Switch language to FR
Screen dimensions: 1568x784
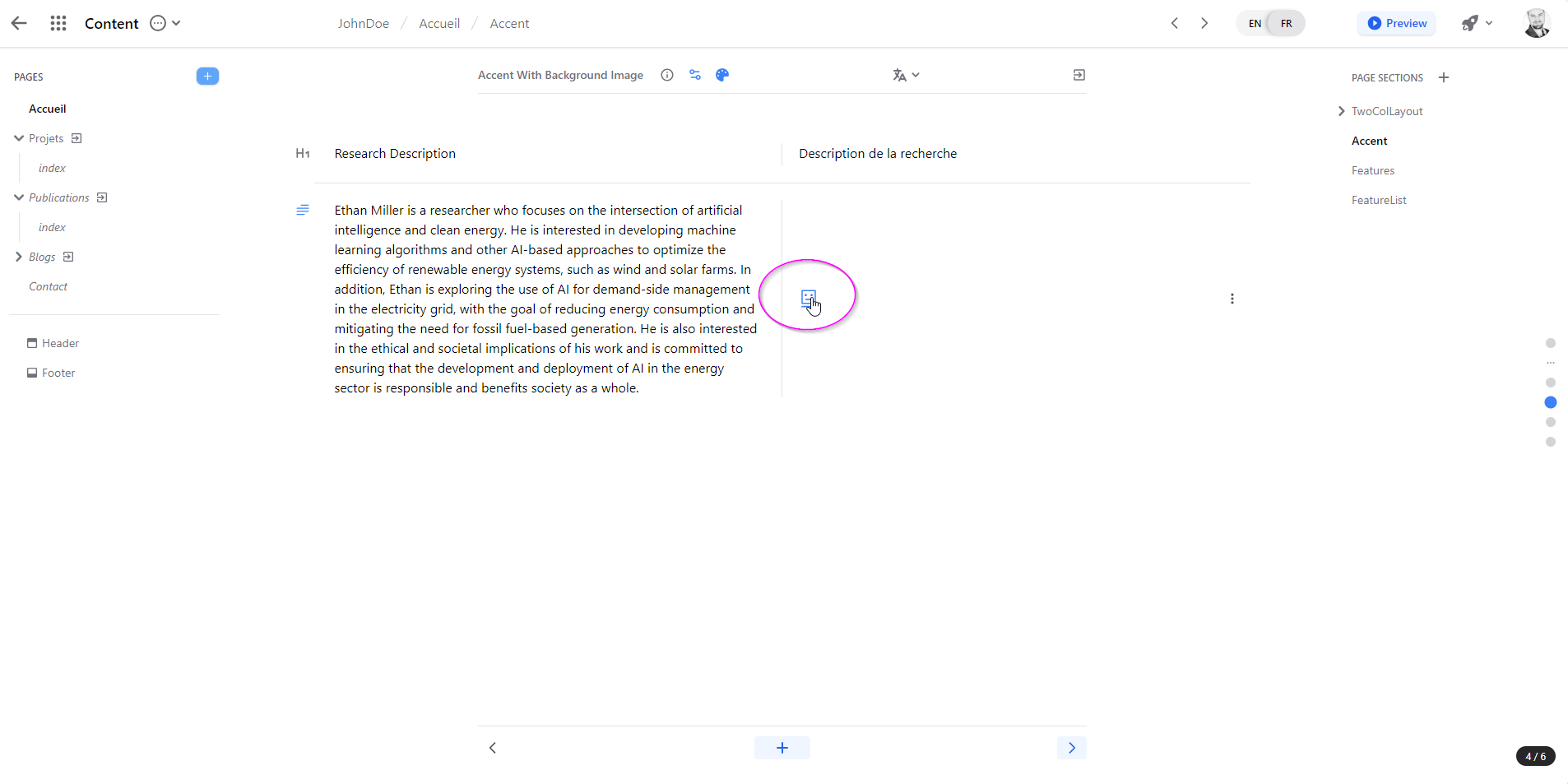pyautogui.click(x=1286, y=23)
